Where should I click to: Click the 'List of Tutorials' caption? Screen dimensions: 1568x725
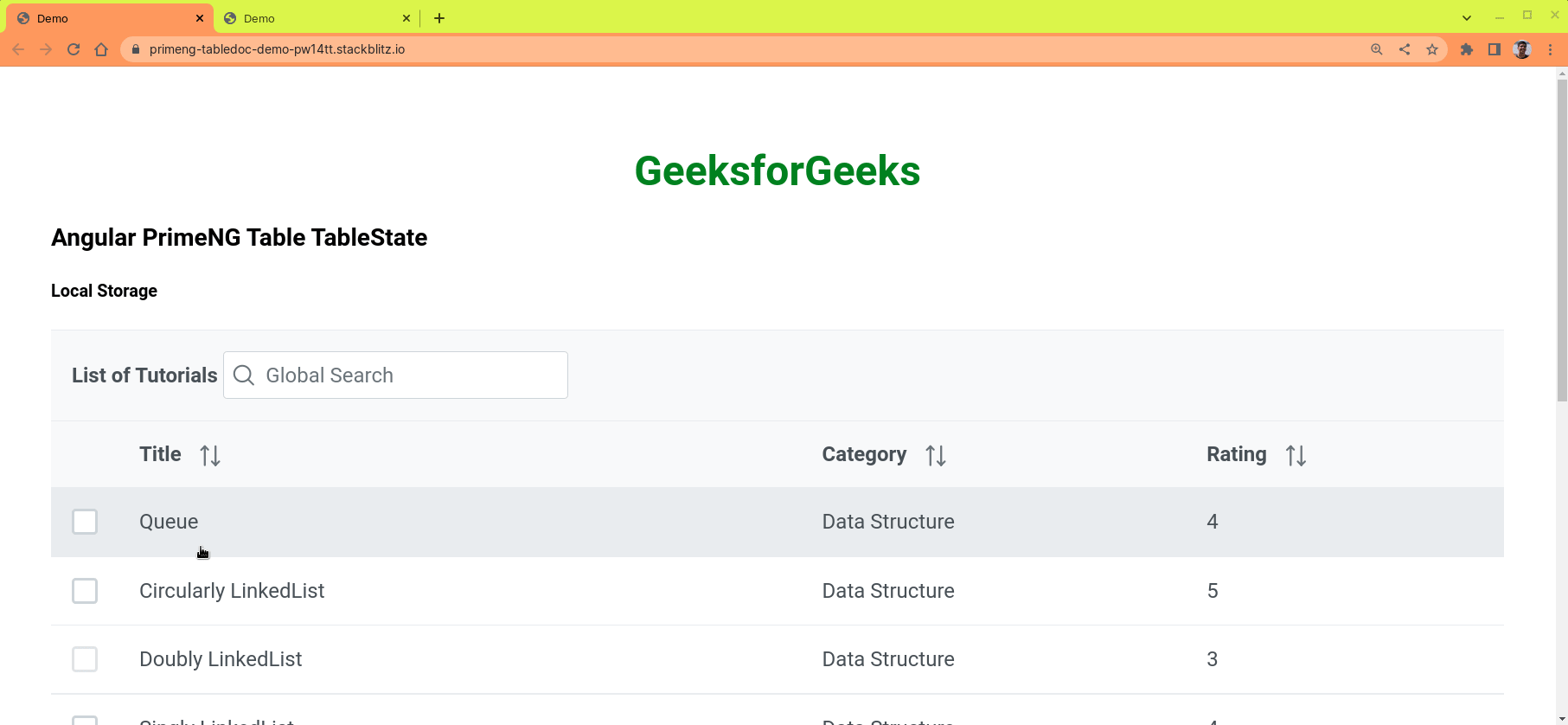click(x=144, y=375)
